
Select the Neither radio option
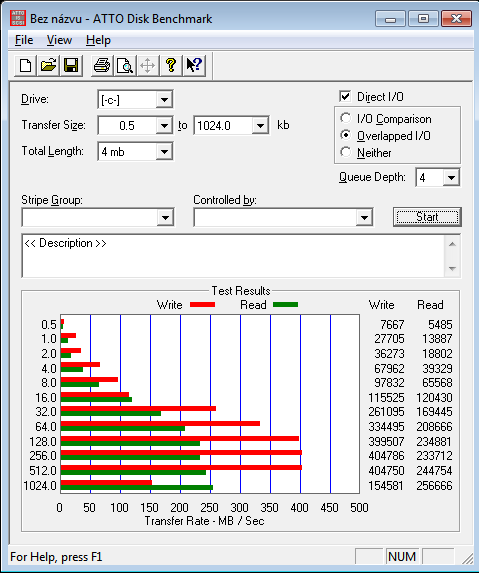click(x=345, y=152)
